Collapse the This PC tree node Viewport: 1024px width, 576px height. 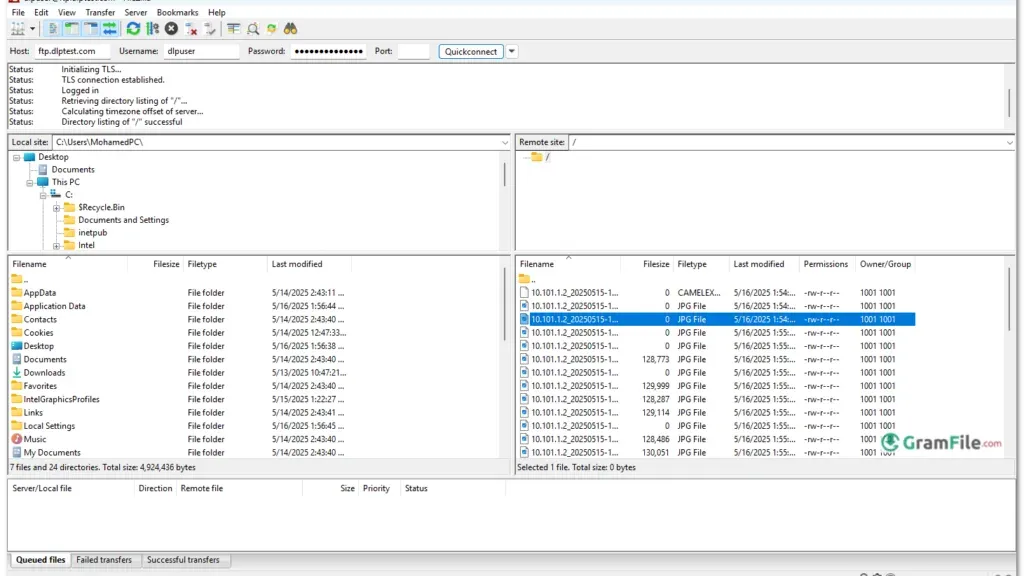click(29, 183)
